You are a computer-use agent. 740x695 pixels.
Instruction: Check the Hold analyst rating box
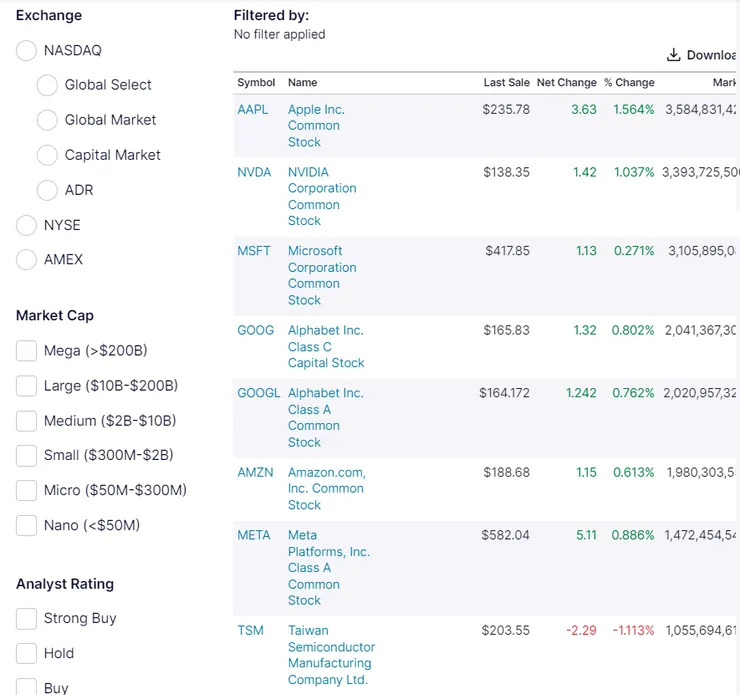click(x=27, y=654)
